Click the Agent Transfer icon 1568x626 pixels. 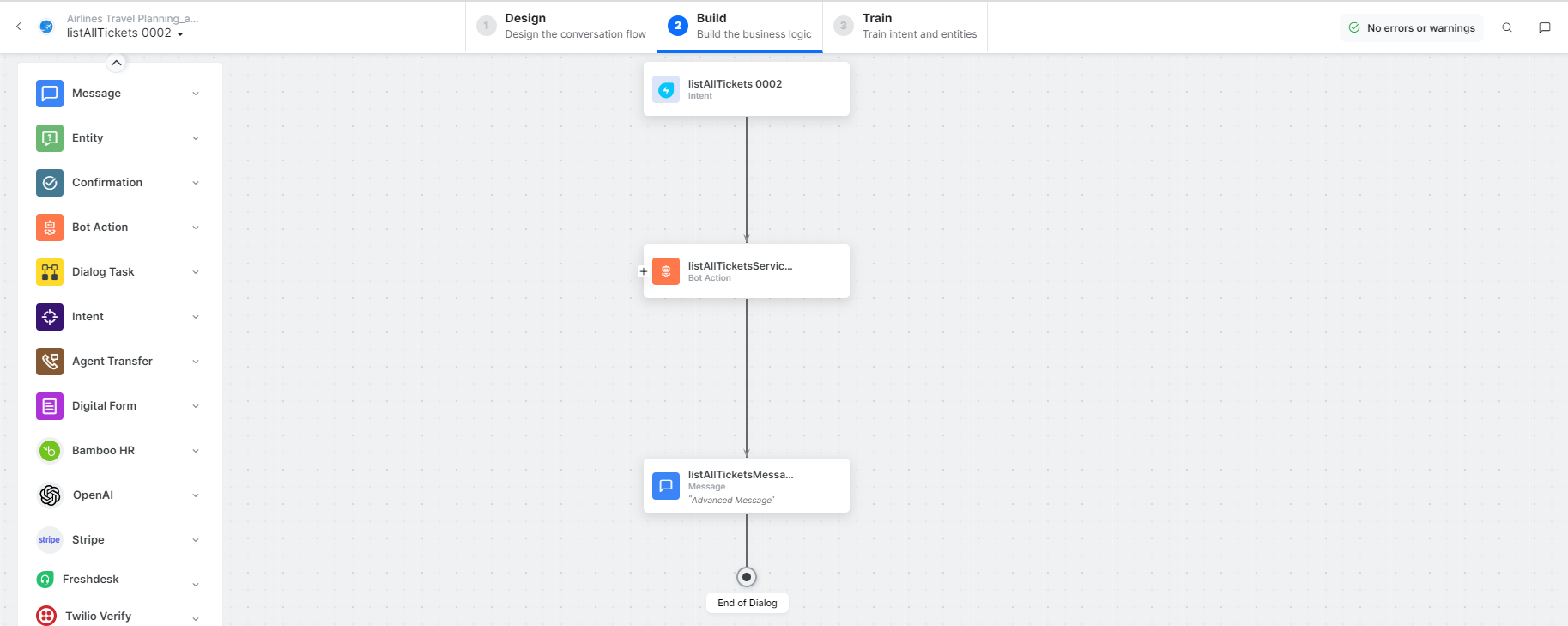pos(50,362)
